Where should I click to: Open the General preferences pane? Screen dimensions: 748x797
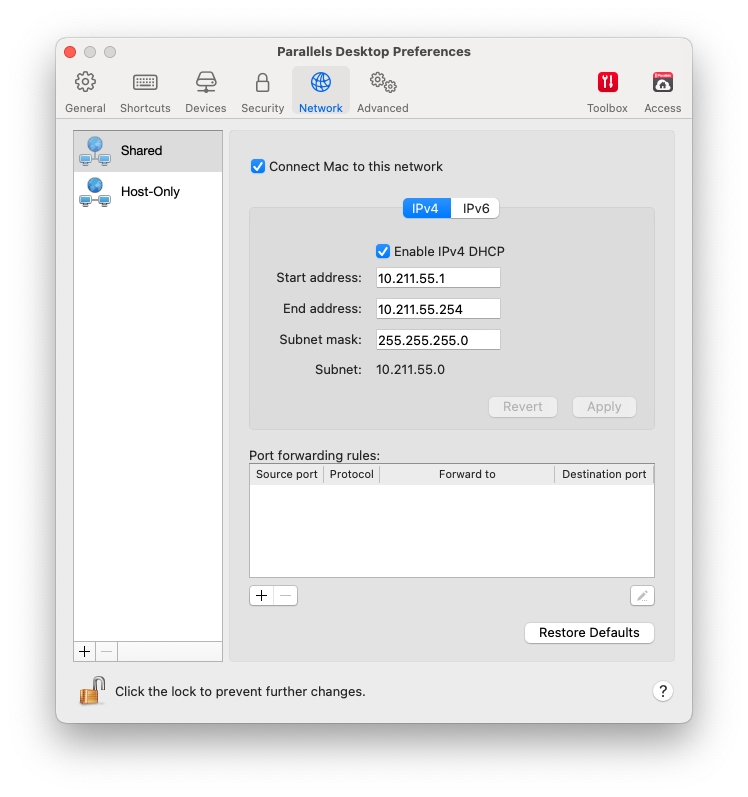pyautogui.click(x=85, y=92)
